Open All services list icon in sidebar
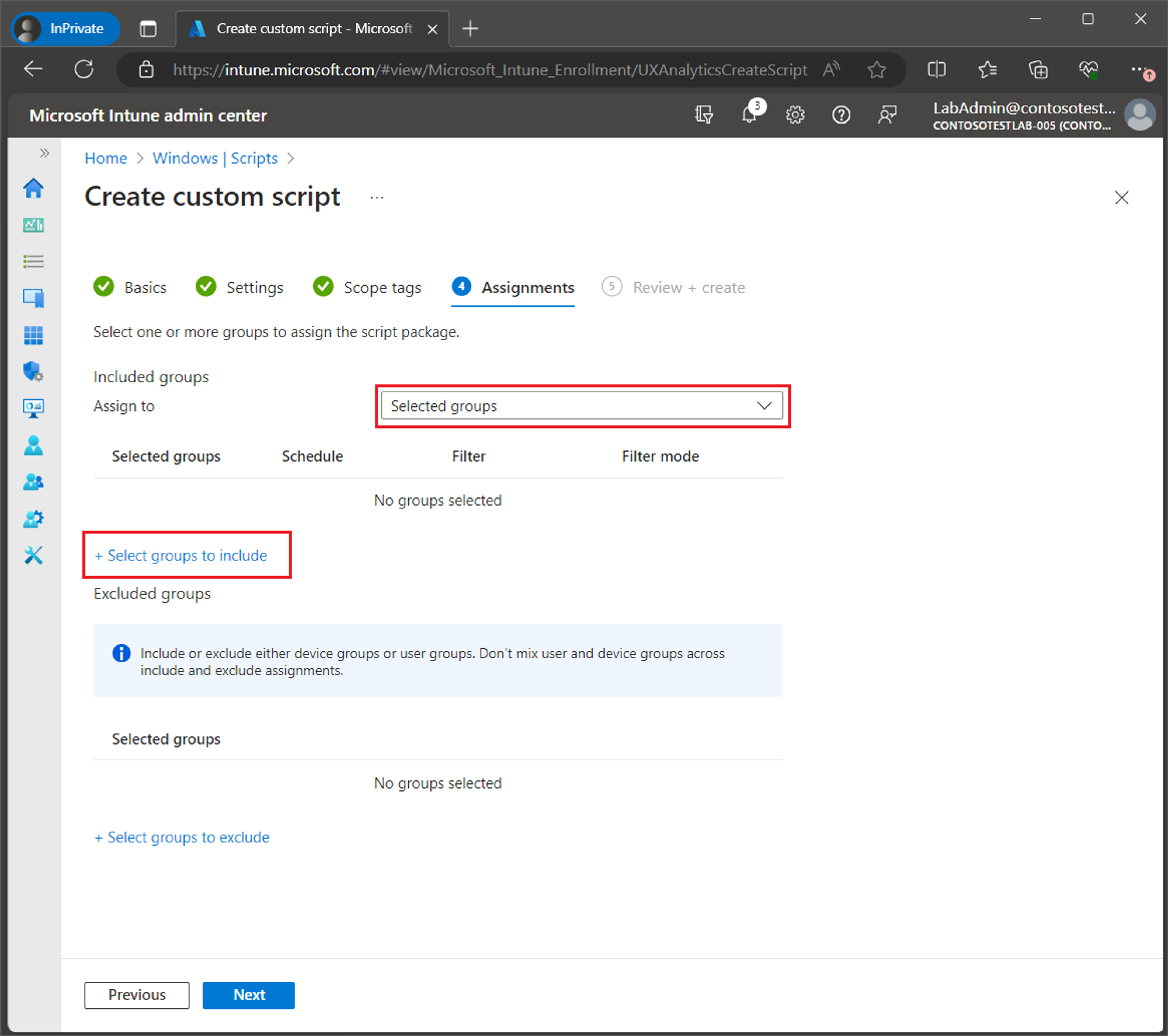 coord(34,261)
